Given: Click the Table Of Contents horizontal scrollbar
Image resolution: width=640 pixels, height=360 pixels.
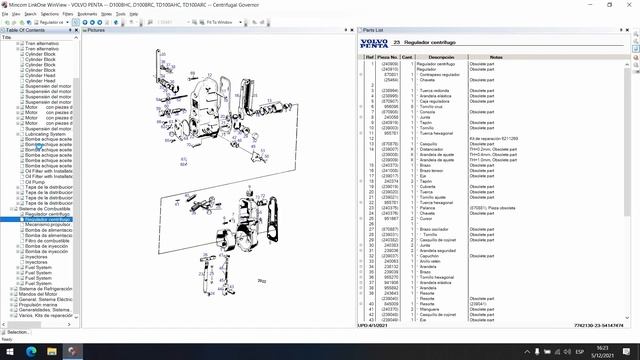Looking at the screenshot, I should point(24,324).
